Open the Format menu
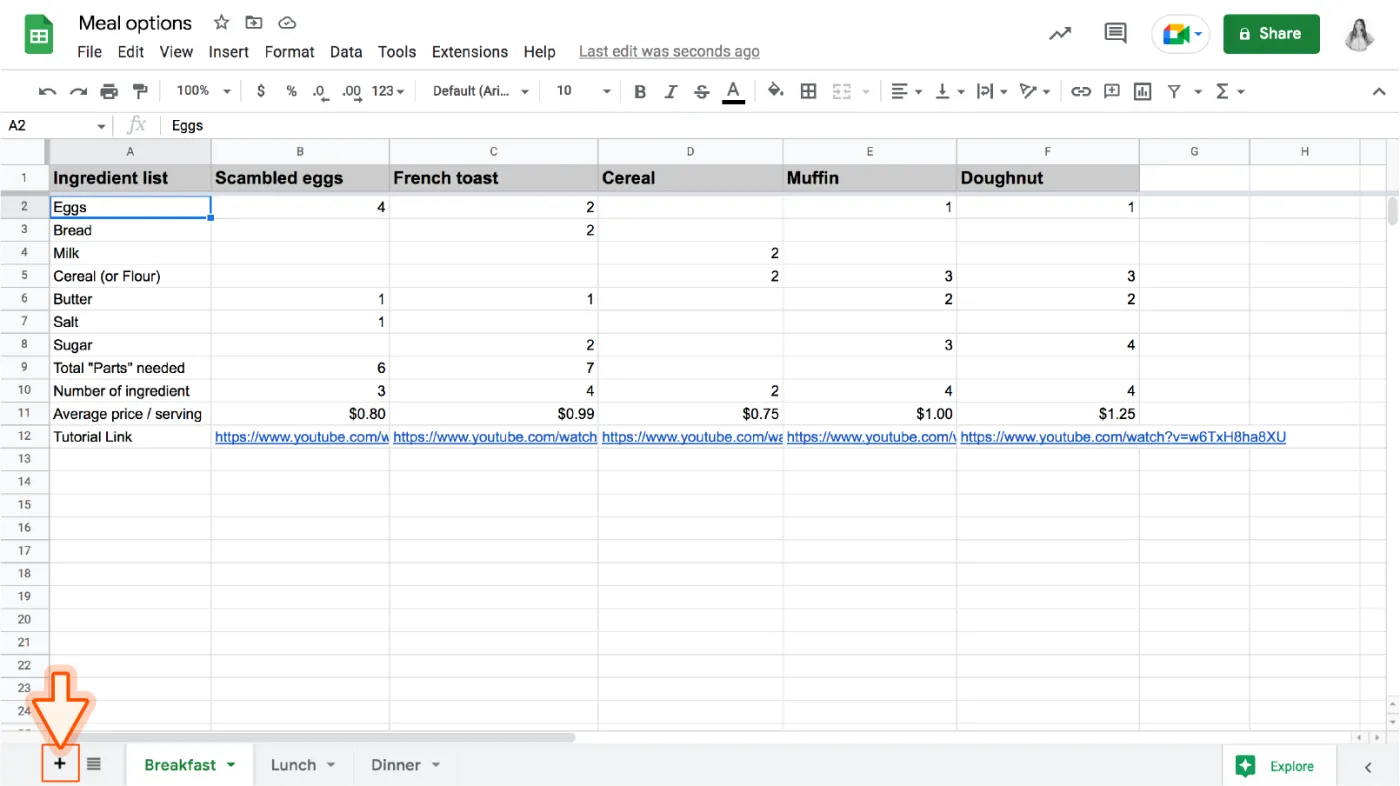 290,52
